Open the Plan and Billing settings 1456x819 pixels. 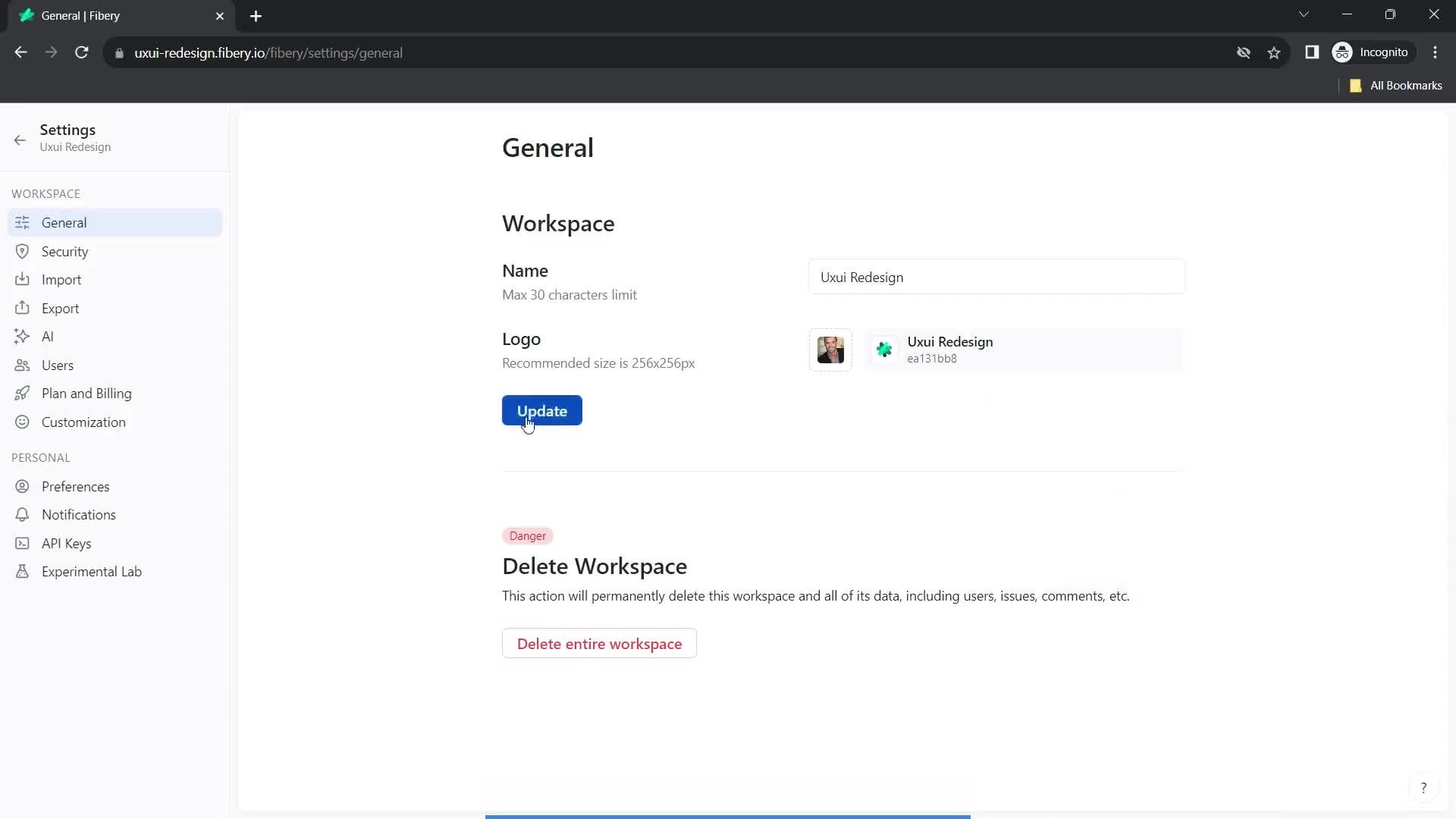tap(87, 393)
